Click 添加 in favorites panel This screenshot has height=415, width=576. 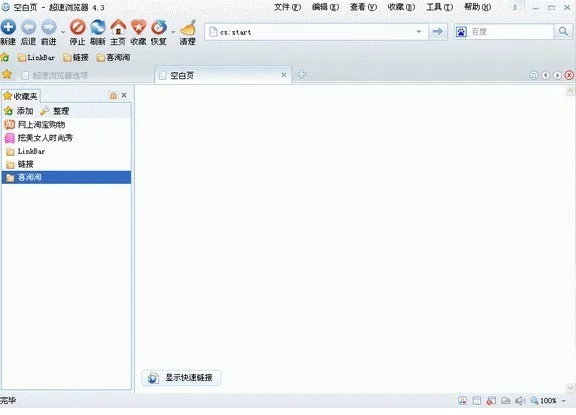click(19, 111)
